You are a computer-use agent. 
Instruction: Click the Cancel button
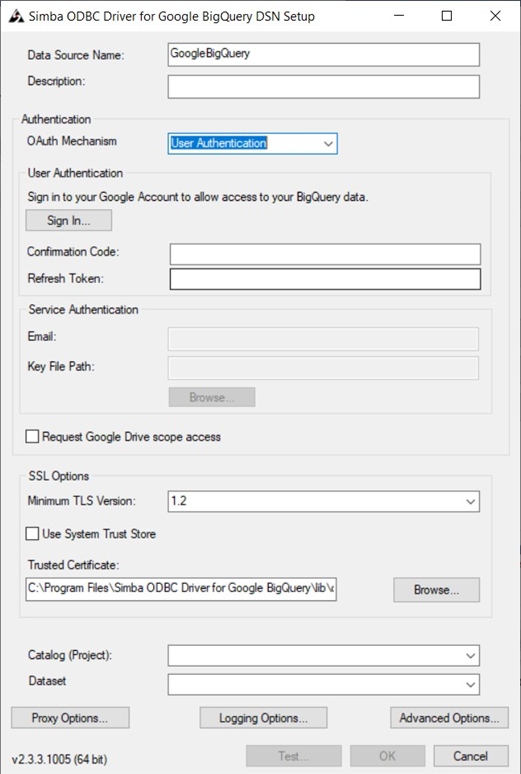[471, 756]
